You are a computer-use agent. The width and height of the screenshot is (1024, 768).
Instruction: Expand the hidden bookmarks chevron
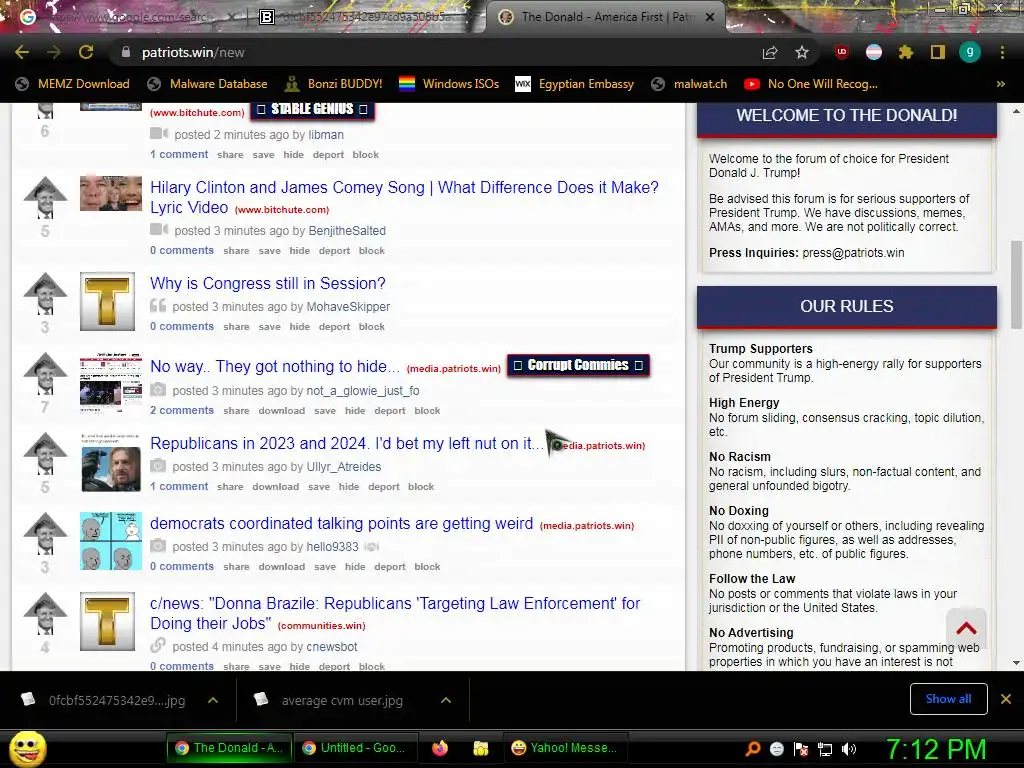[1000, 84]
